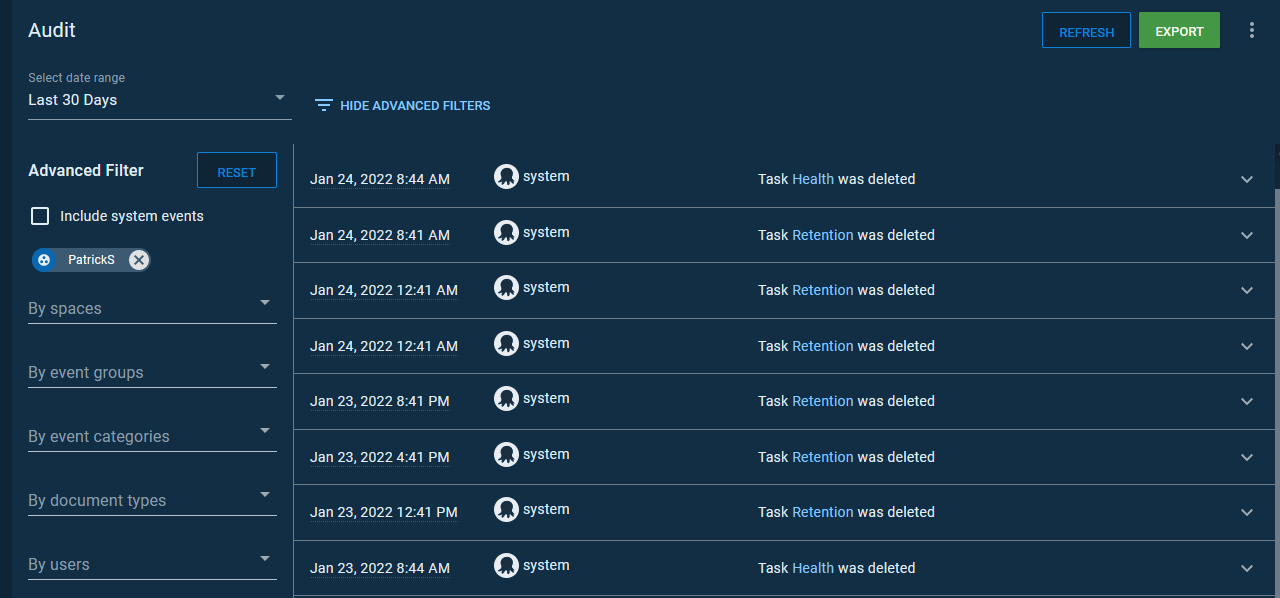
Task: Click the Jan 24, 2022 8:44 AM timestamp
Action: click(380, 180)
